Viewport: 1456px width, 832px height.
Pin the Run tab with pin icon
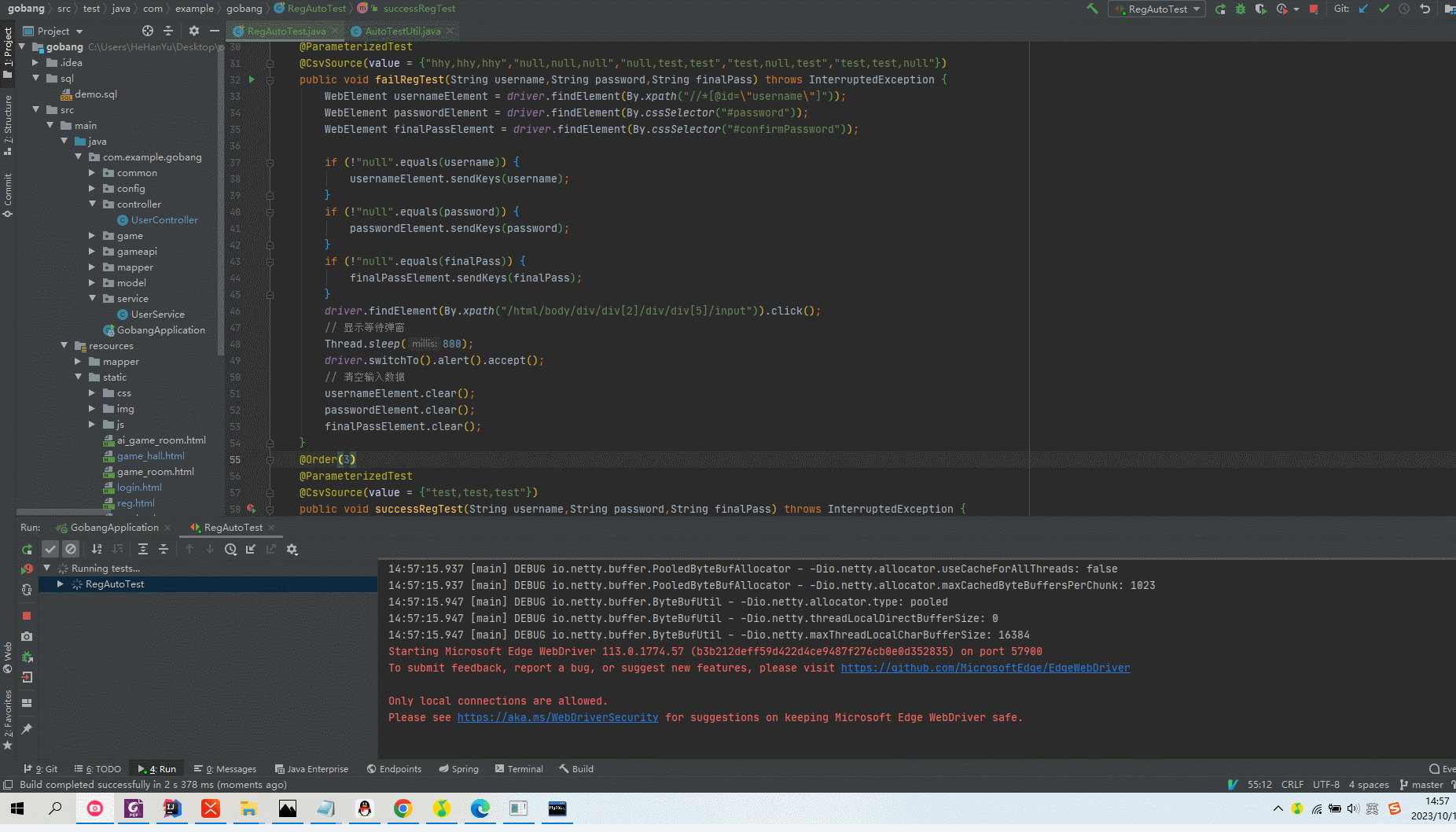pyautogui.click(x=27, y=729)
